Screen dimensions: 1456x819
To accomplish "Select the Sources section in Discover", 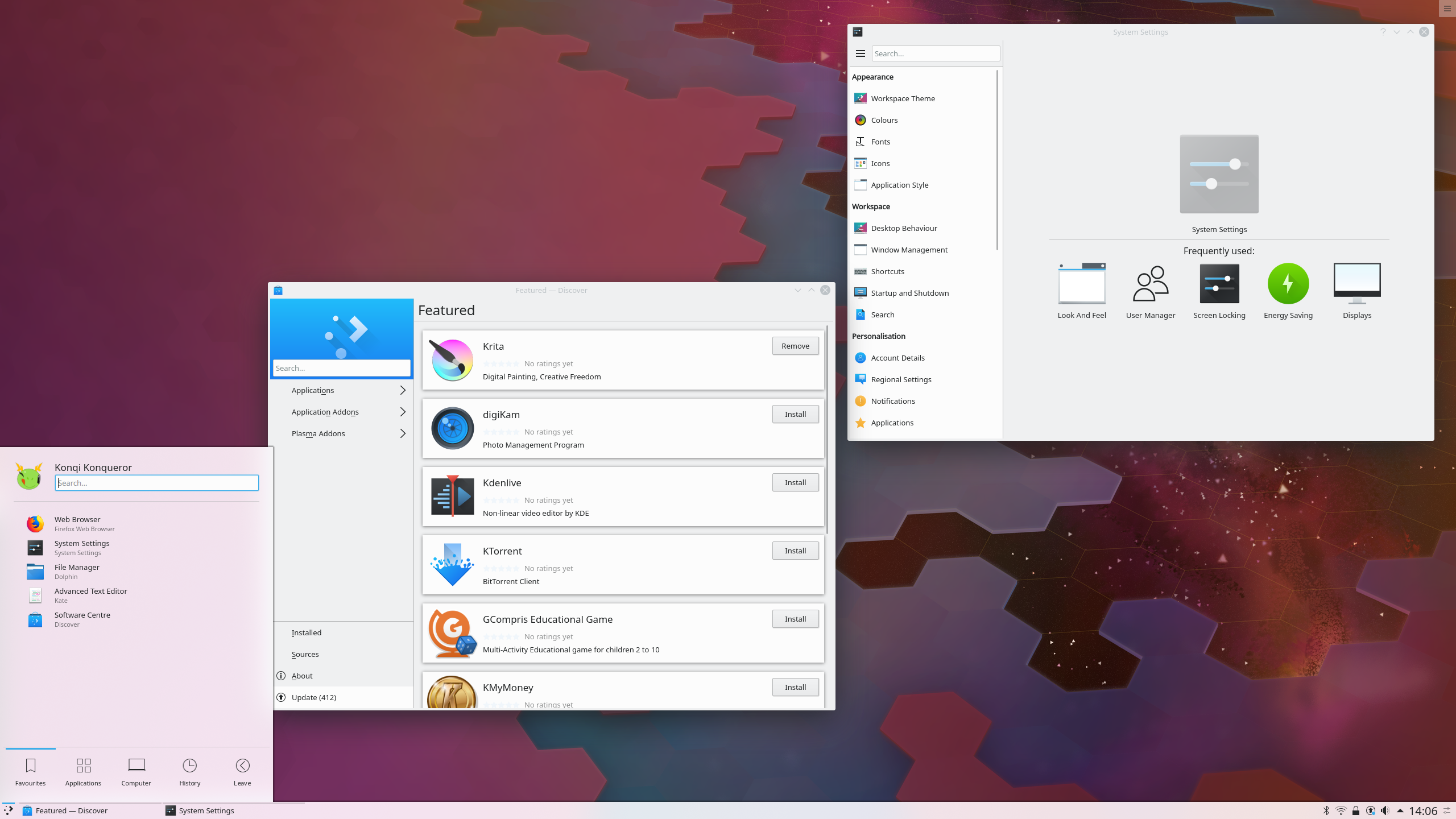I will pos(305,654).
